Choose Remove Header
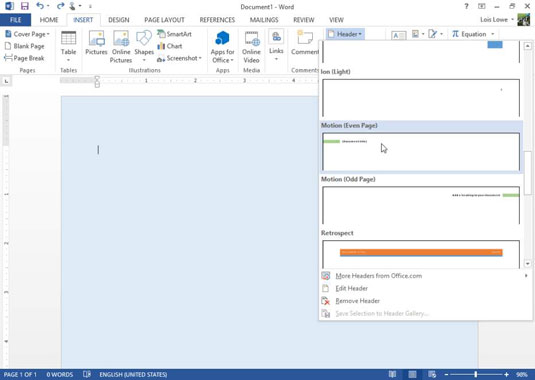Image resolution: width=535 pixels, height=380 pixels. pyautogui.click(x=425, y=301)
